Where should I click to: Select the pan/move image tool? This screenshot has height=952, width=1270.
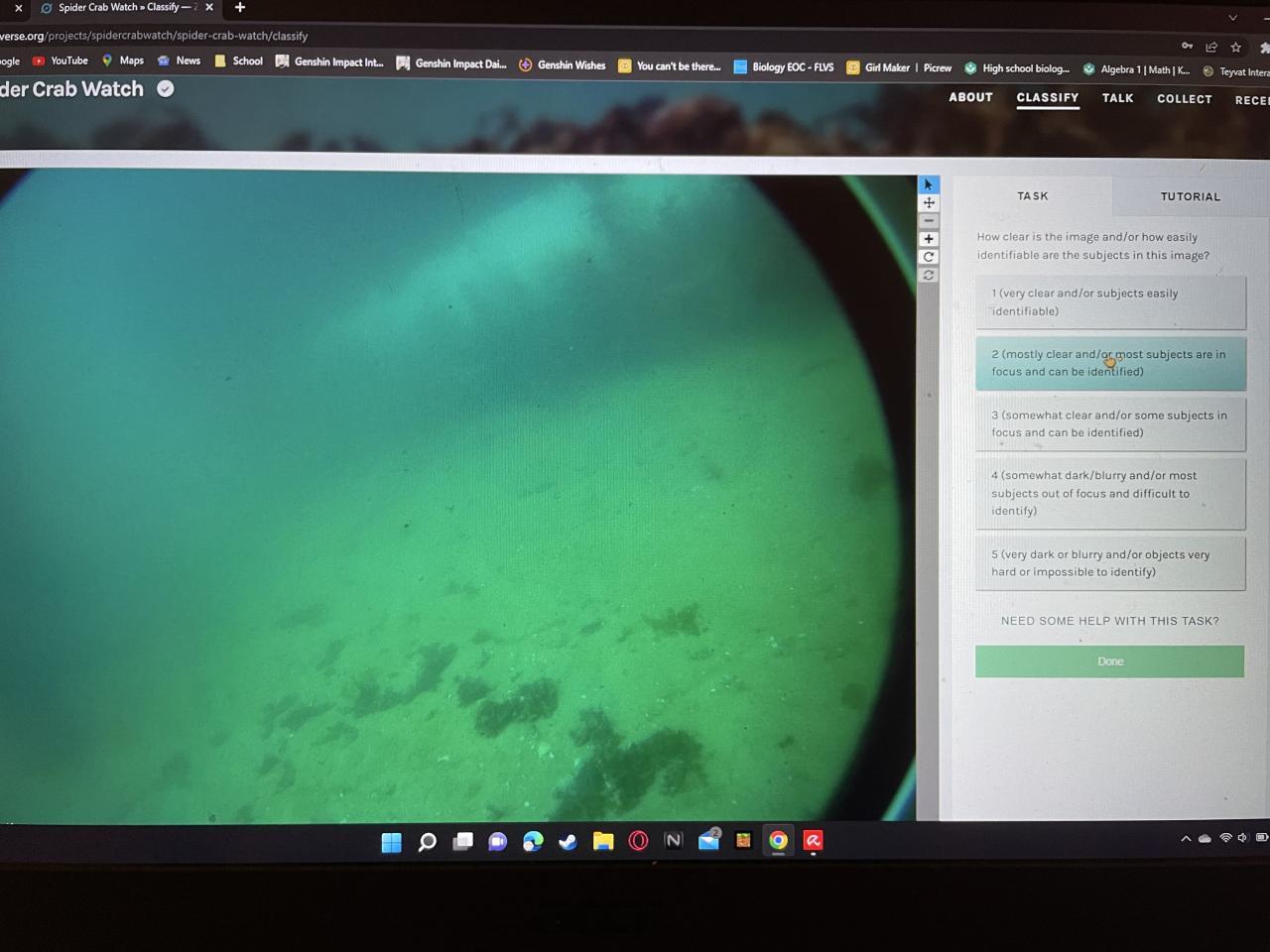(929, 202)
